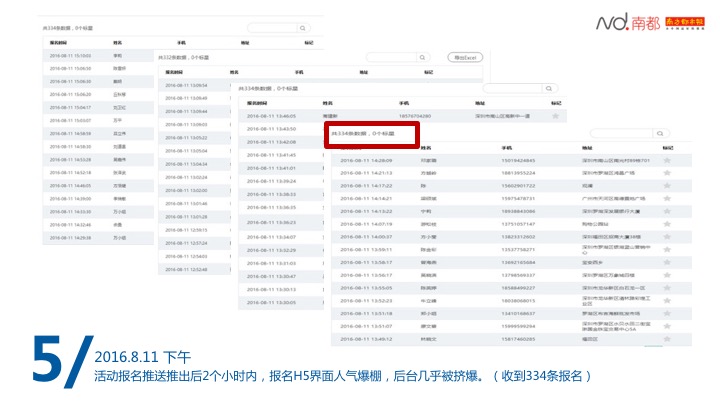Star the row with phone 13751057147
The image size is (720, 405).
coord(667,224)
